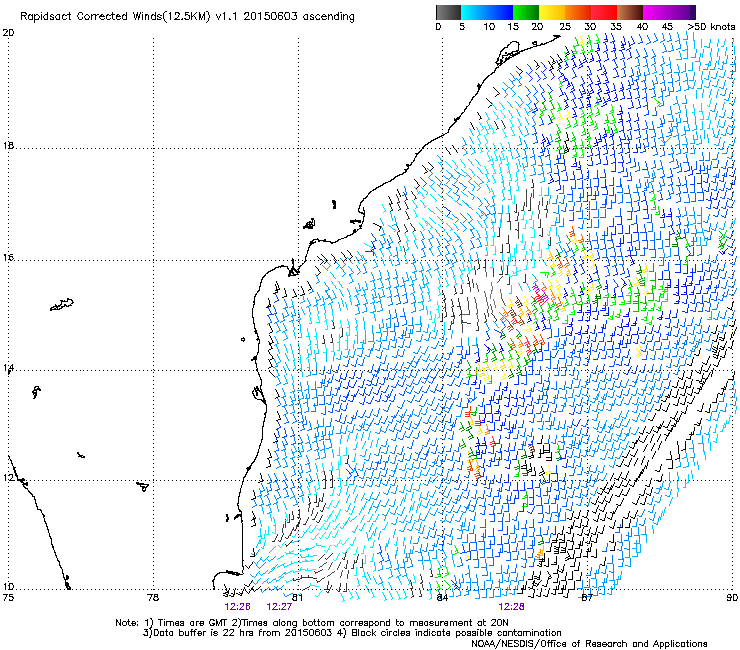The width and height of the screenshot is (740, 650).
Task: Click the '>50 knots' legend label
Action: click(712, 27)
